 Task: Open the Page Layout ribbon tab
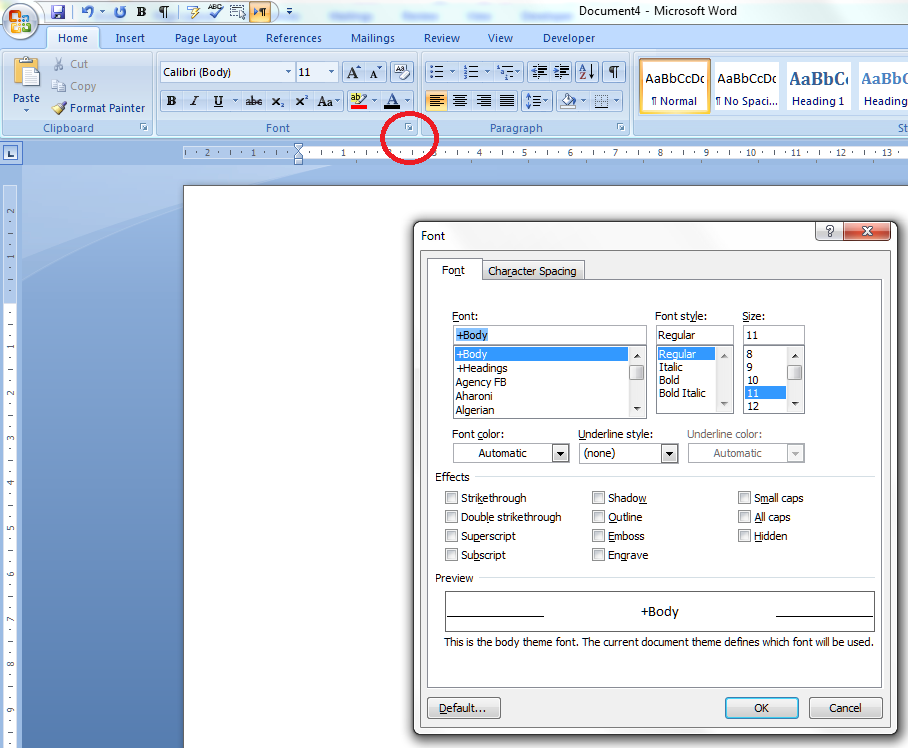click(205, 38)
